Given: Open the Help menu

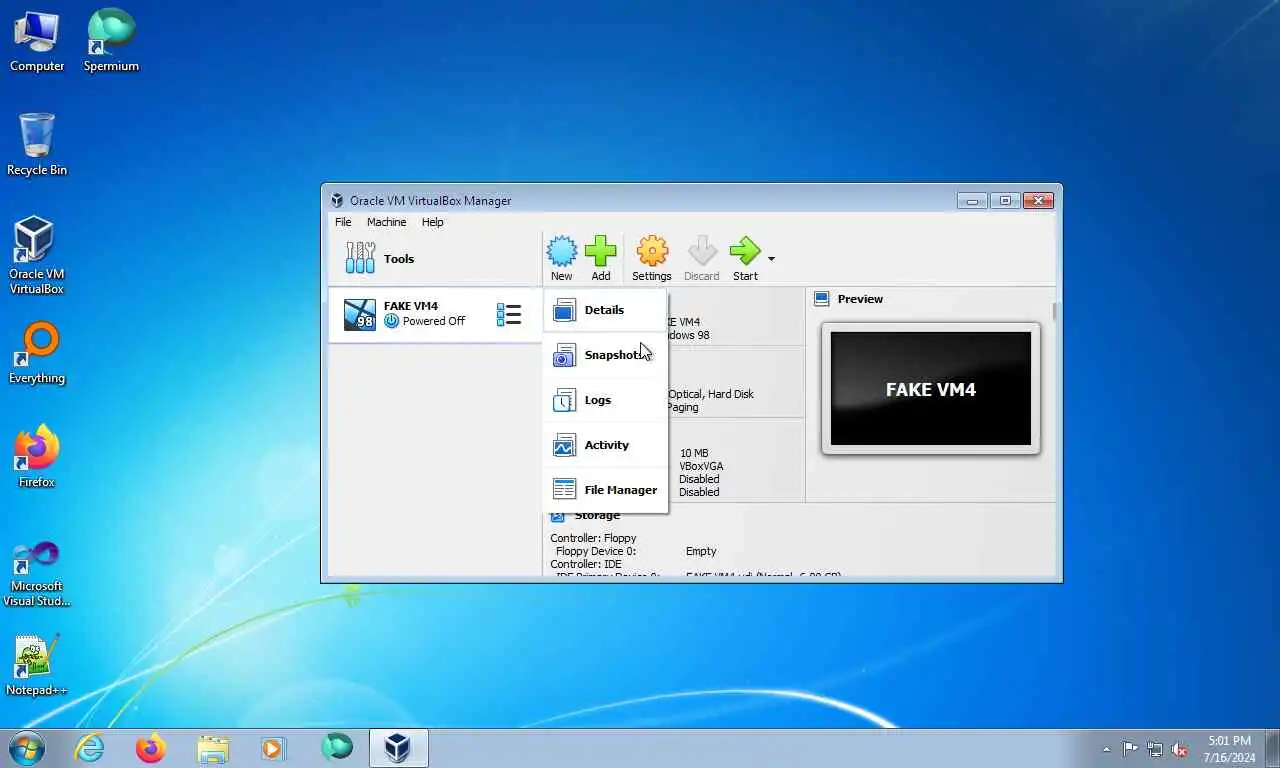Looking at the screenshot, I should [x=432, y=222].
